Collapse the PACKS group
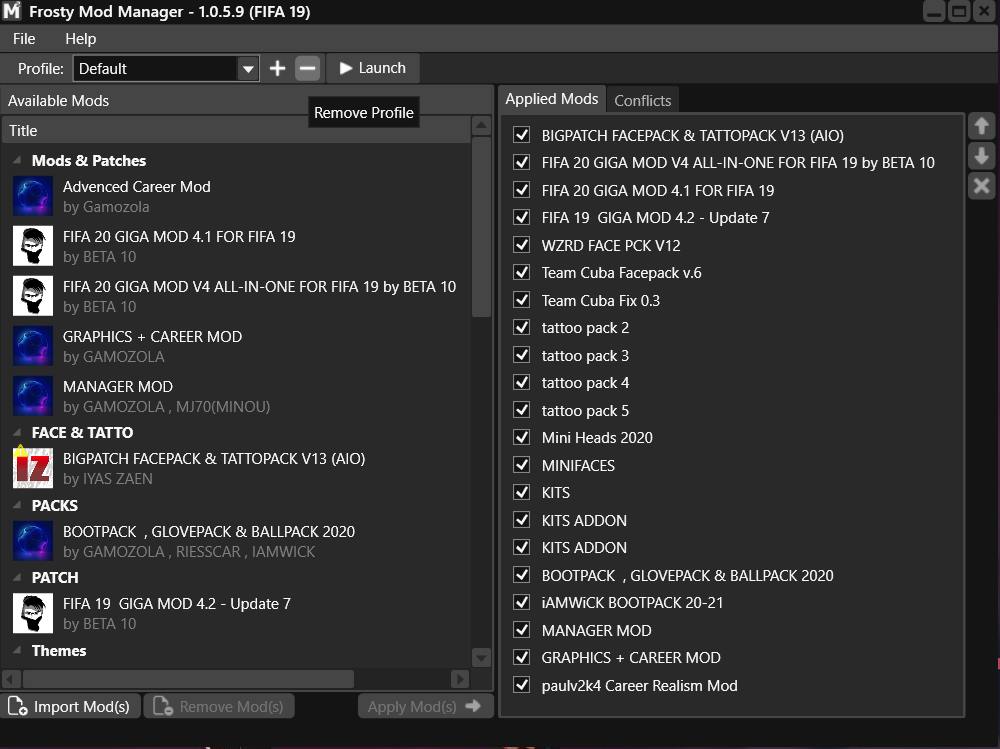 [x=17, y=505]
